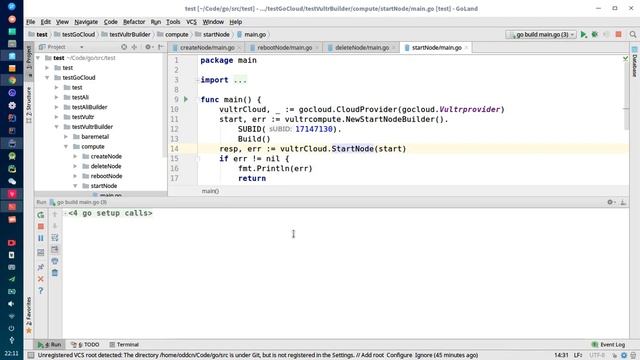This screenshot has height=360, width=640.
Task: Open the VCS menu
Action: point(191,22)
